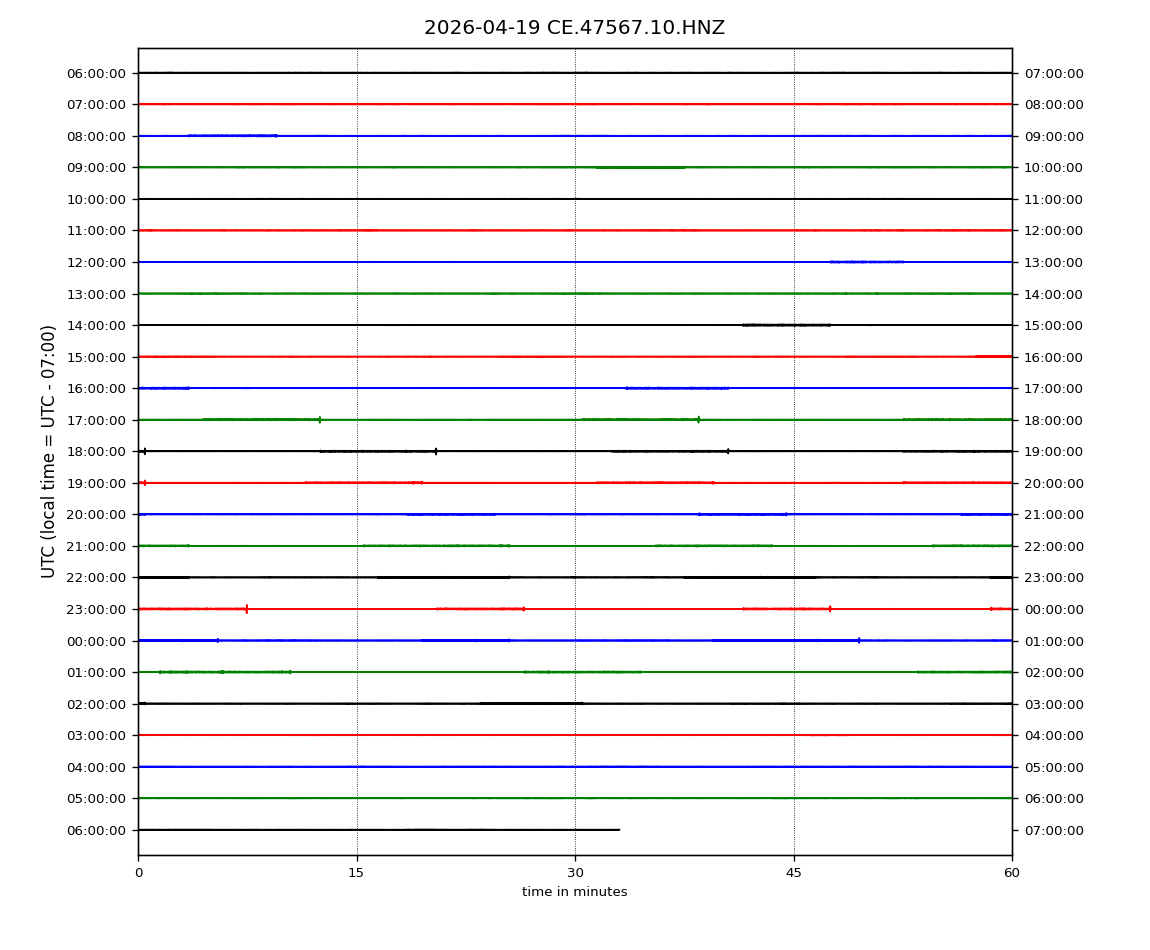Image resolution: width=1150 pixels, height=950 pixels.
Task: Click the black 18:00 trace spike near minute 20
Action: coord(436,451)
